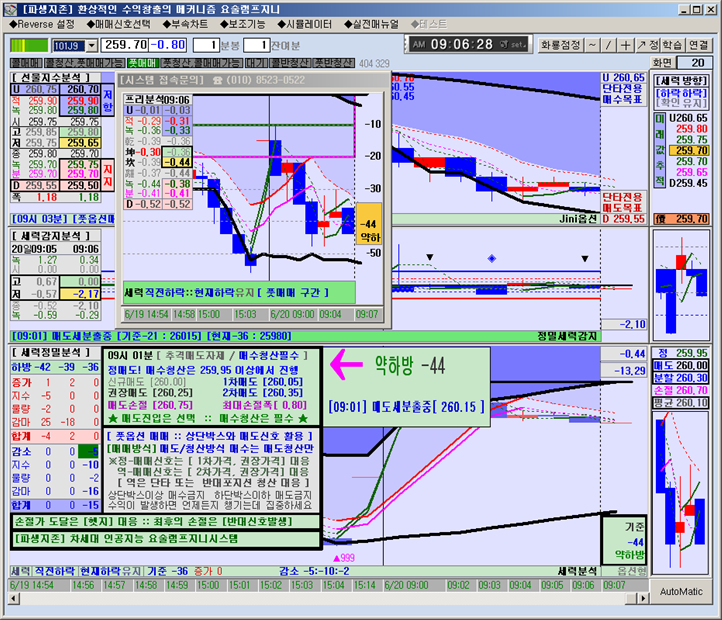Image resolution: width=722 pixels, height=620 pixels.
Task: Click the lower mini candlestick chart thumbnail
Action: point(681,493)
